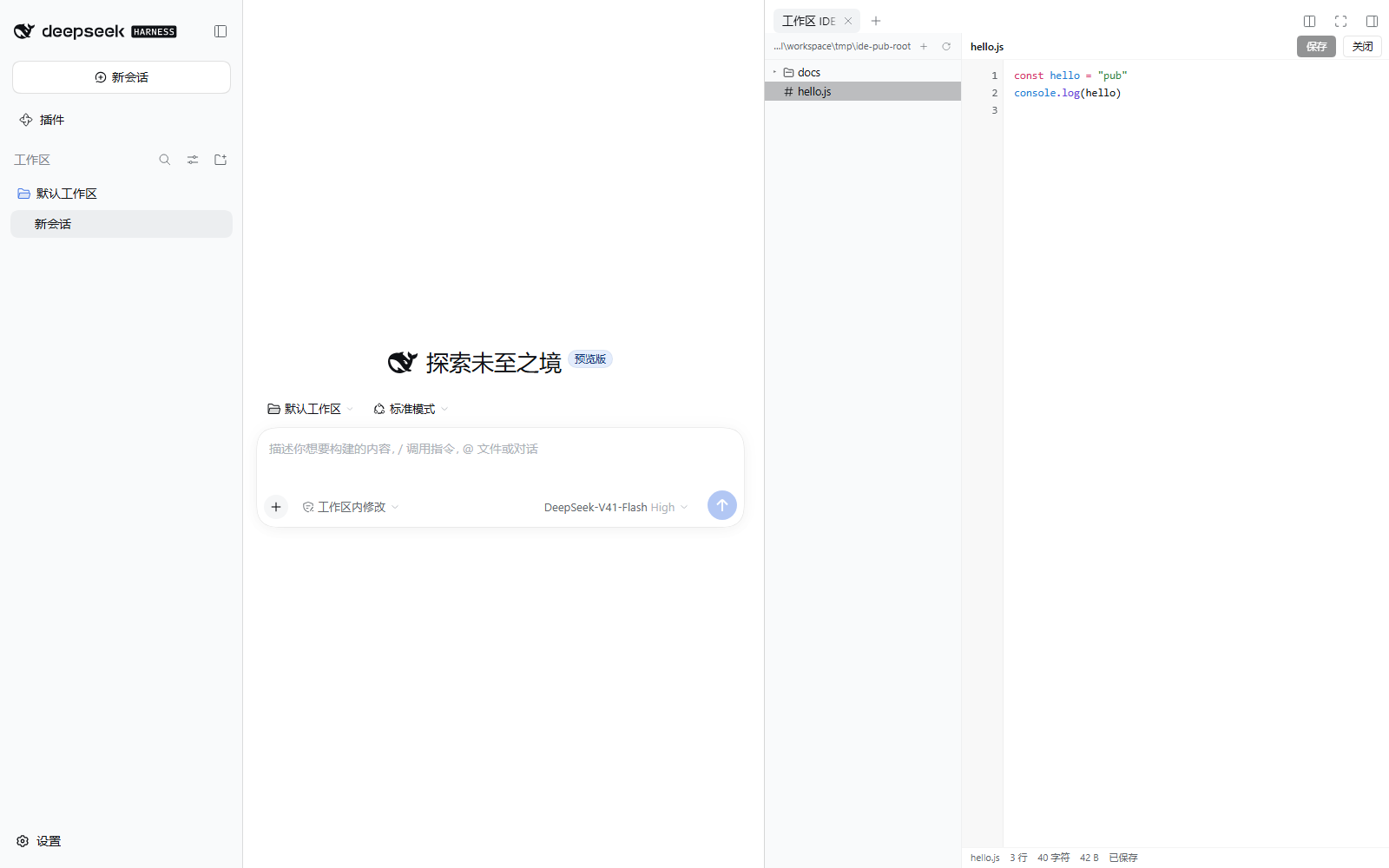1389x868 pixels.
Task: Open 默认工作区 workspace dropdown above input
Action: 311,409
